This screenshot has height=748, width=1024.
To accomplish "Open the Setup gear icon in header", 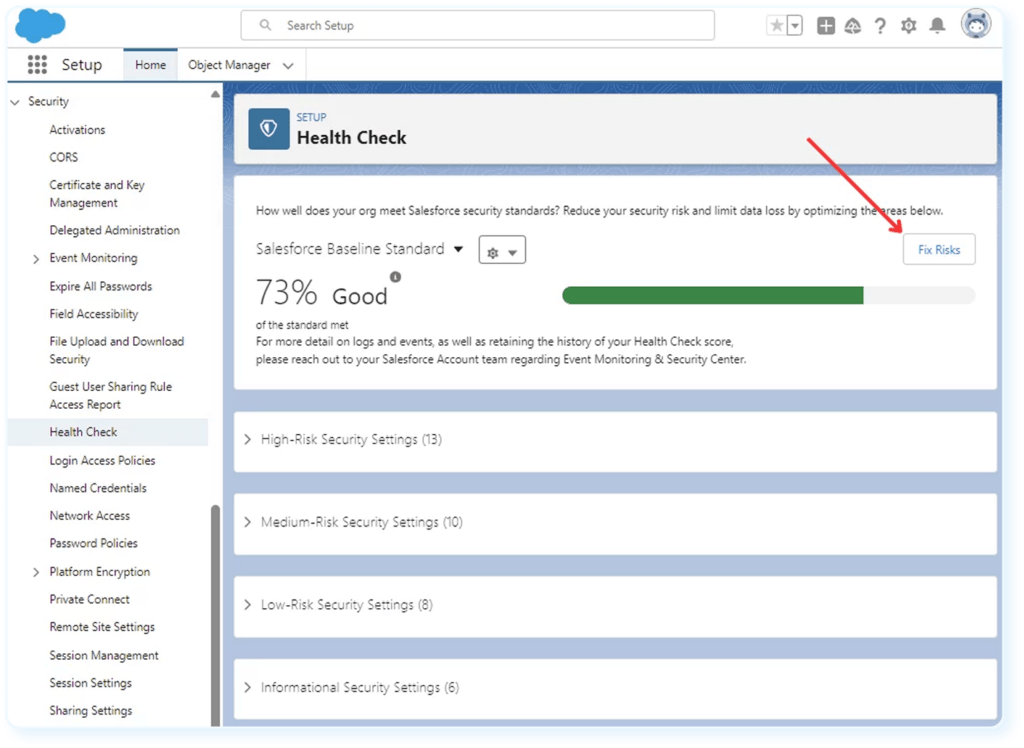I will tap(908, 25).
